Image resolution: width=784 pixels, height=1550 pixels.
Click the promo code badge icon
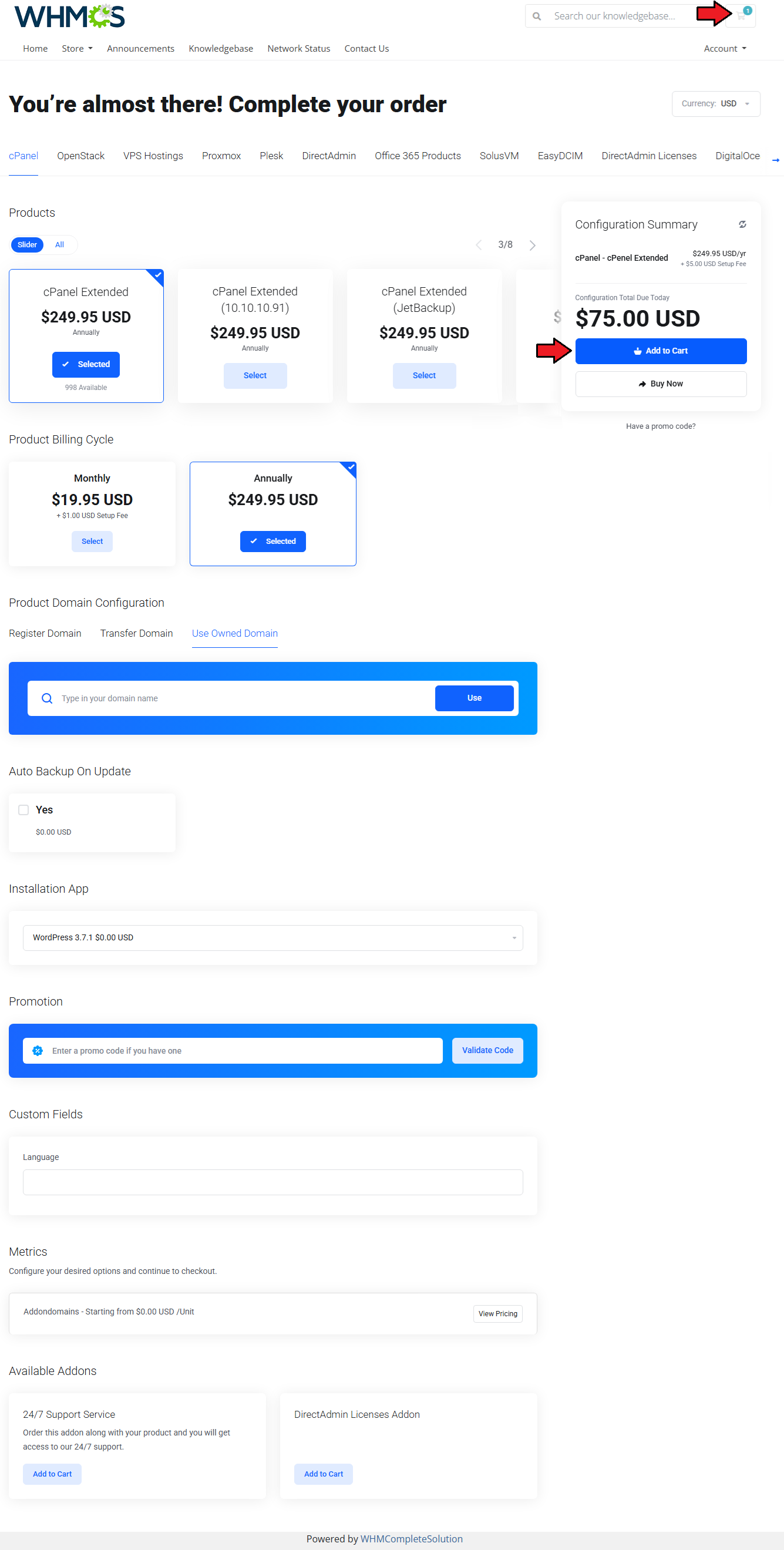pyautogui.click(x=38, y=1051)
